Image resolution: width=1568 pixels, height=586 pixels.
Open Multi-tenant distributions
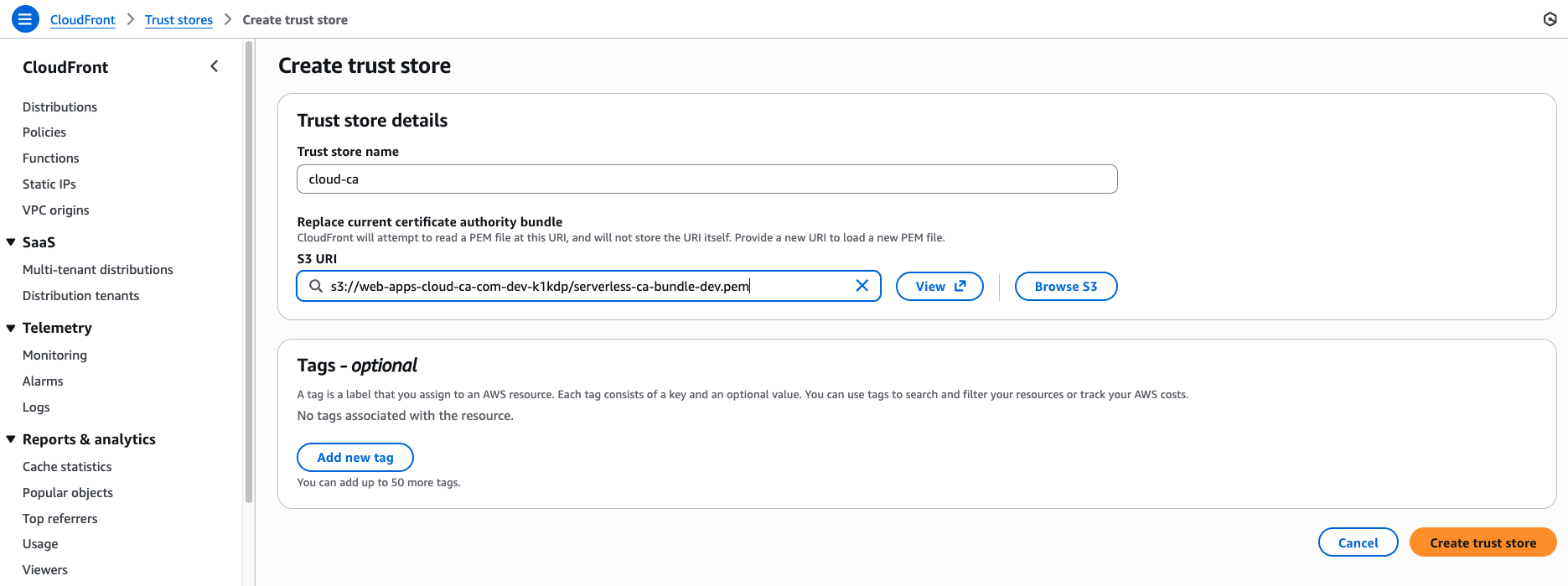point(98,269)
